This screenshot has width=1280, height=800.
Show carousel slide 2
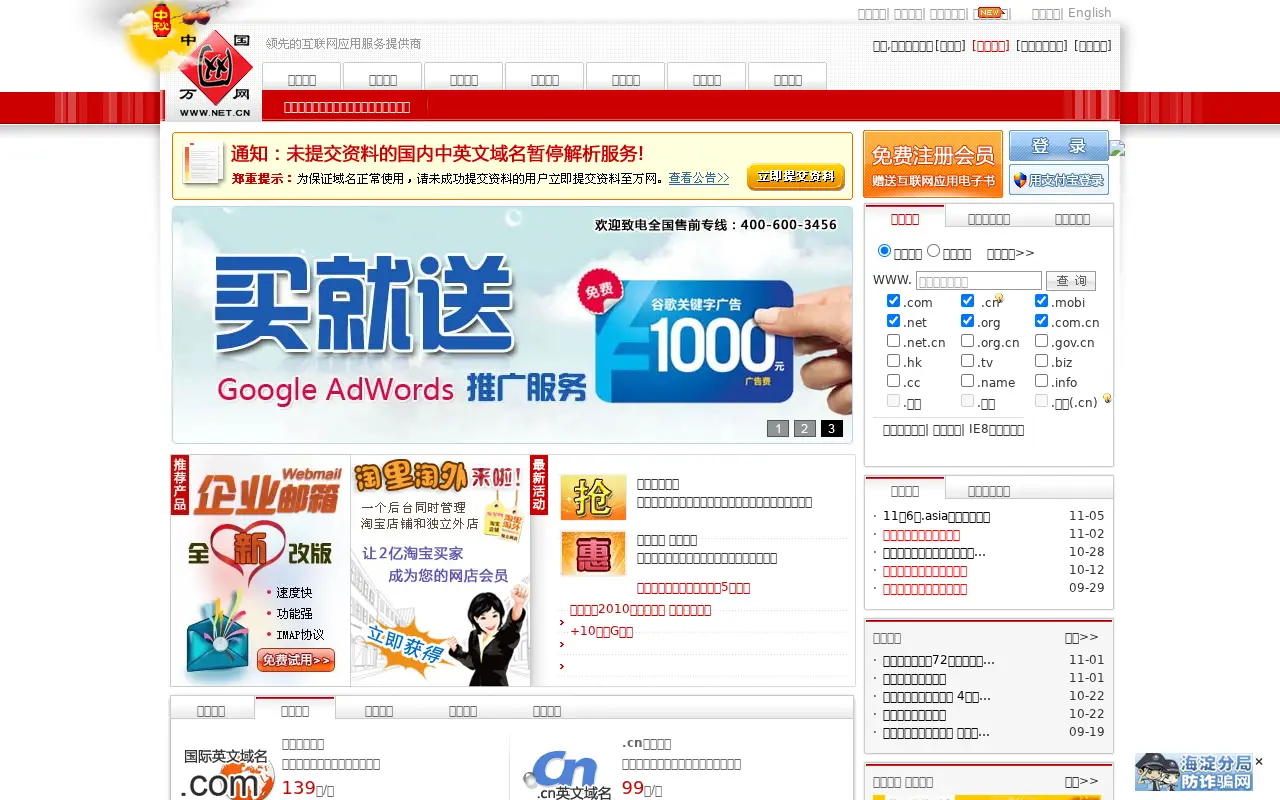coord(805,429)
